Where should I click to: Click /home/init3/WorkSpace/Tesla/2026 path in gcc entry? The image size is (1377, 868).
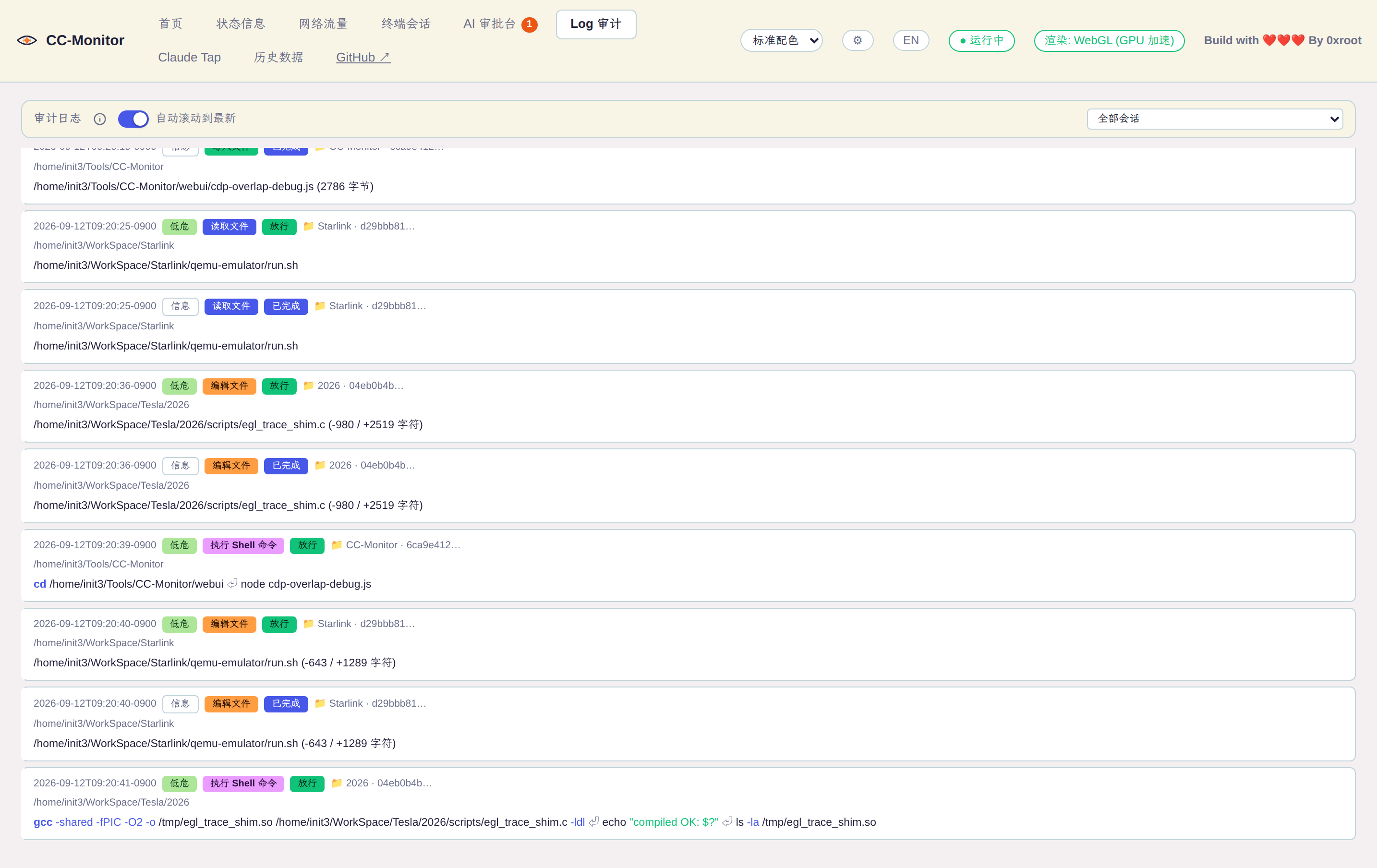coord(111,802)
